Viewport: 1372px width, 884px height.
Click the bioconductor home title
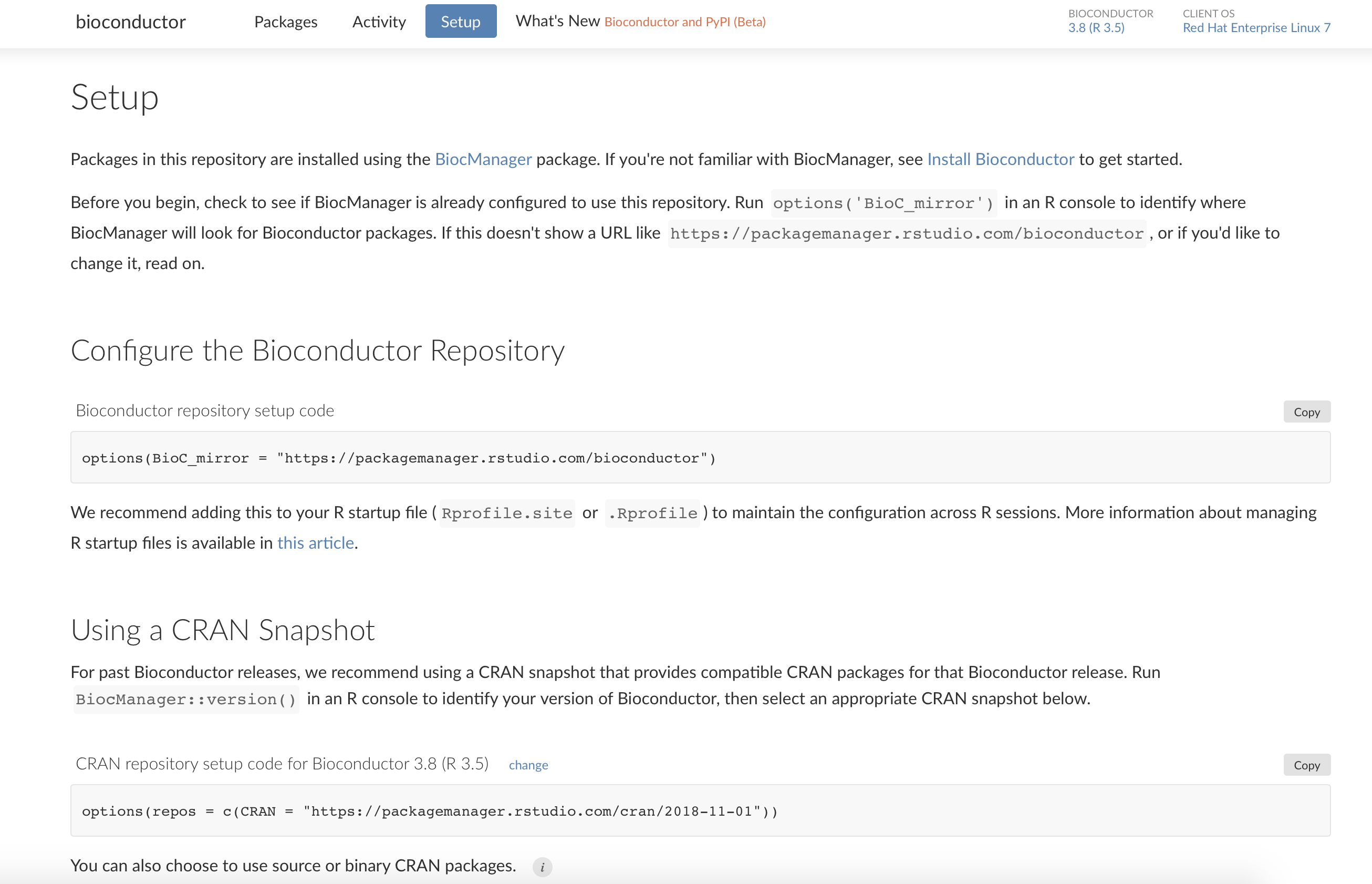131,22
